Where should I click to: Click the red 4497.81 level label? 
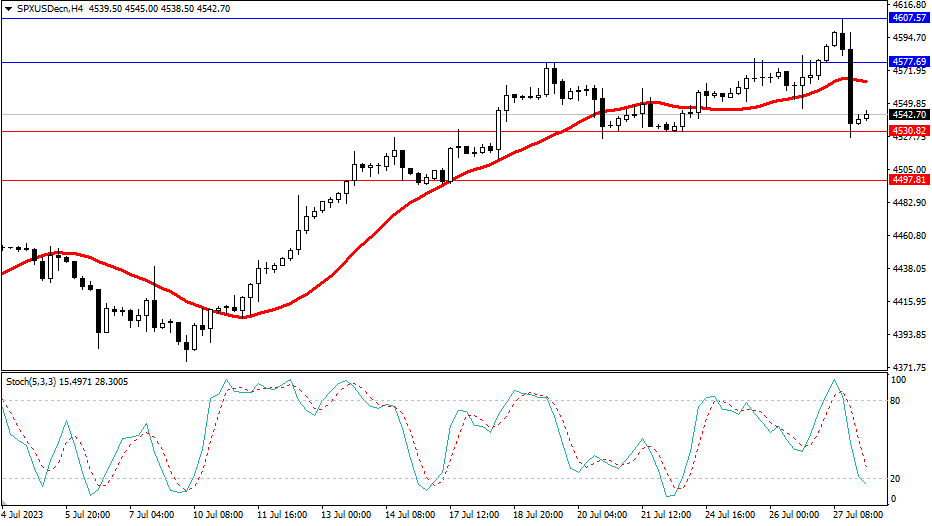coord(909,180)
